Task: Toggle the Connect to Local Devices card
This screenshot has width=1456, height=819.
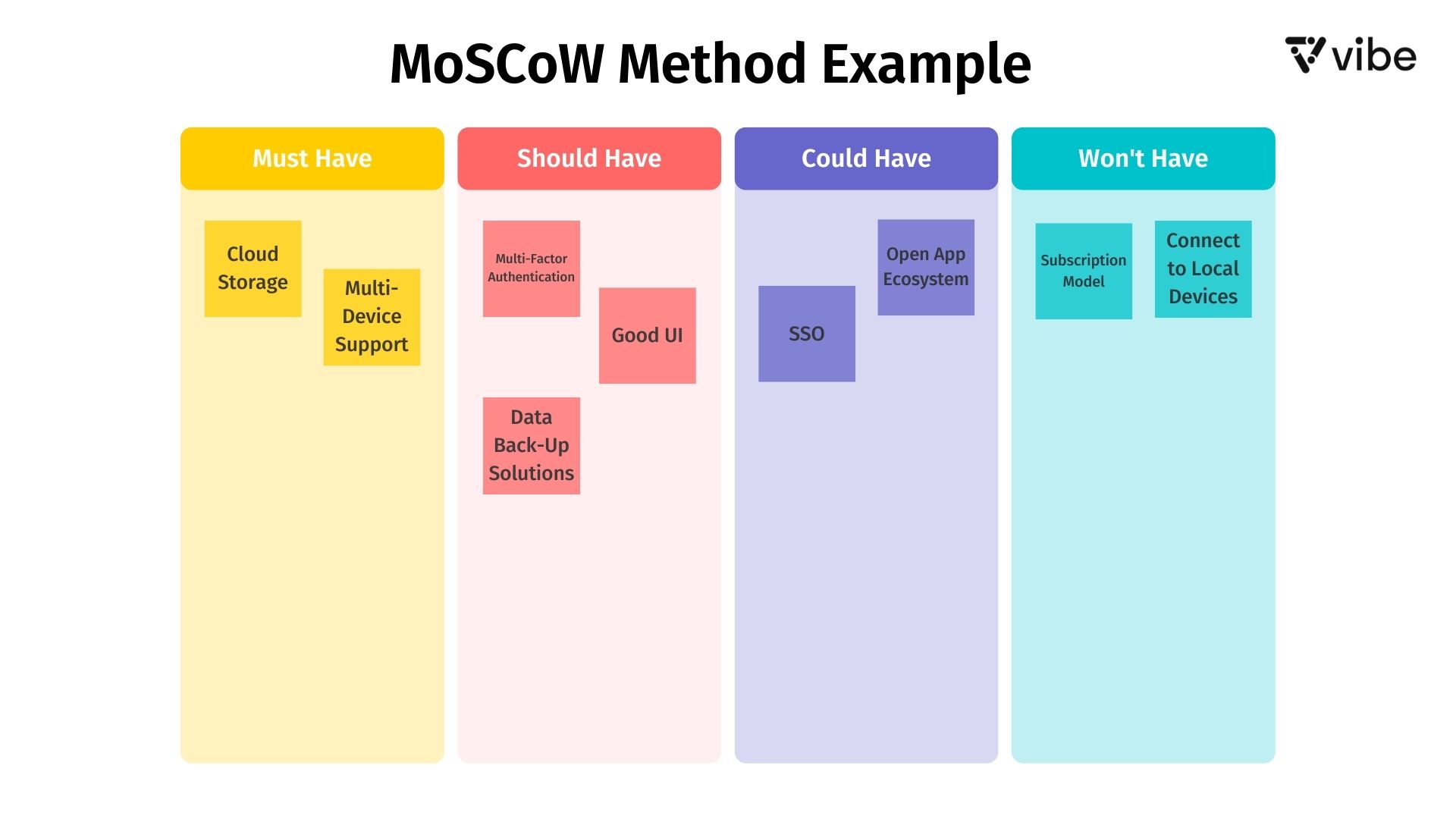Action: tap(1202, 269)
